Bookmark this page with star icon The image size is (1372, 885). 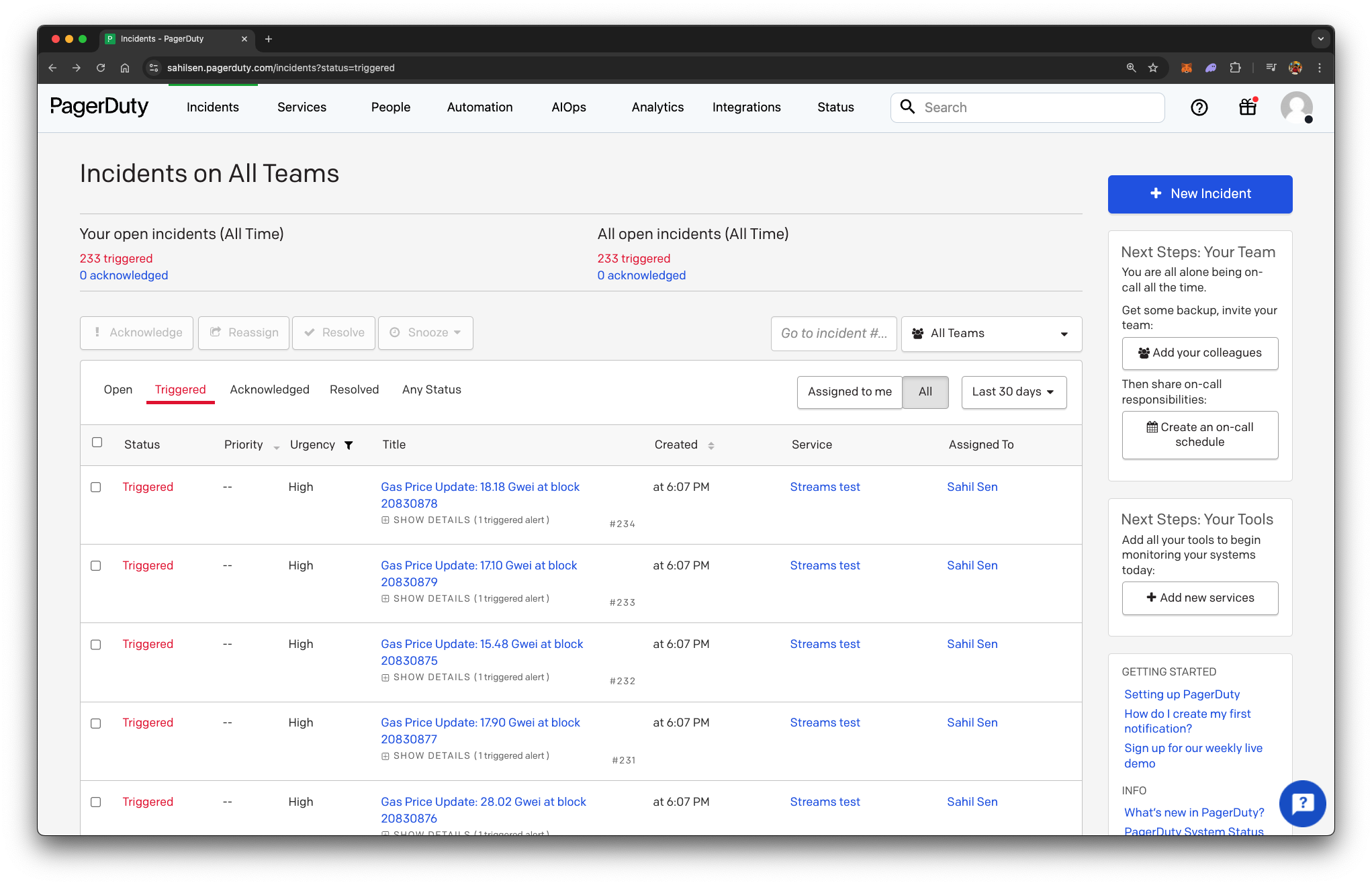(x=1153, y=68)
